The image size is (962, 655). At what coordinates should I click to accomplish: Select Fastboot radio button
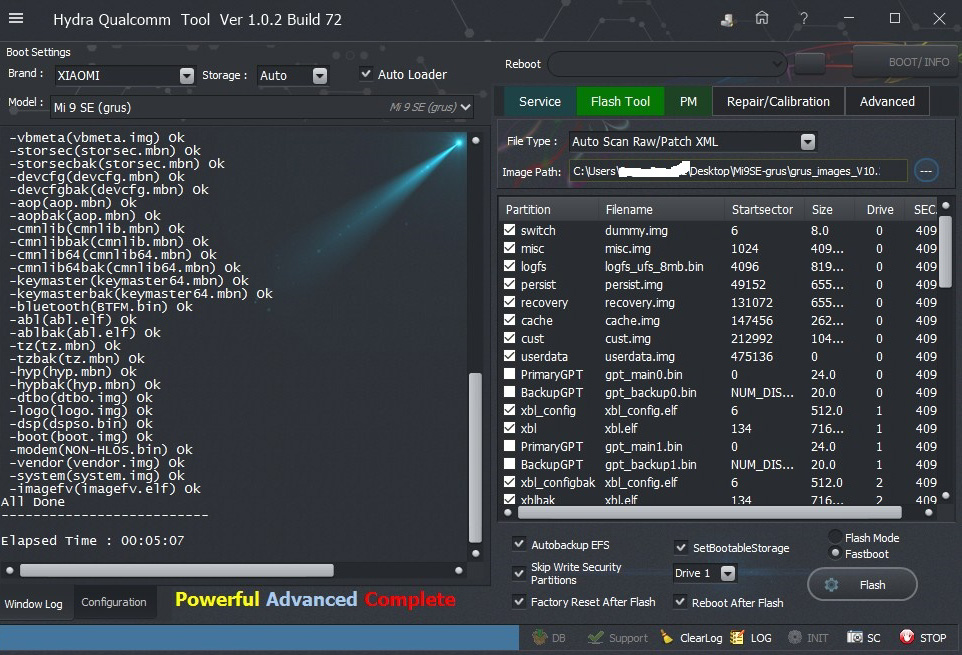[x=834, y=553]
